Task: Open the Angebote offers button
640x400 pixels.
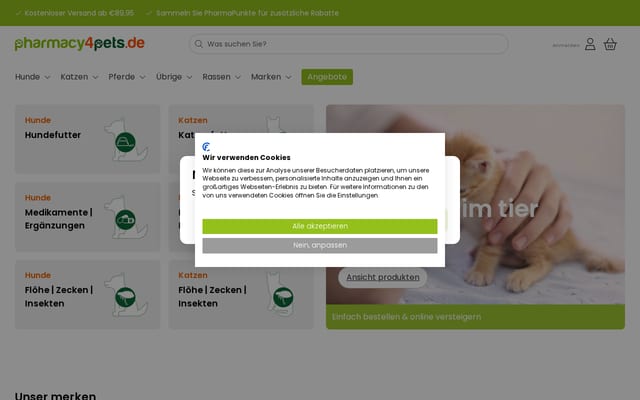Action: (327, 77)
